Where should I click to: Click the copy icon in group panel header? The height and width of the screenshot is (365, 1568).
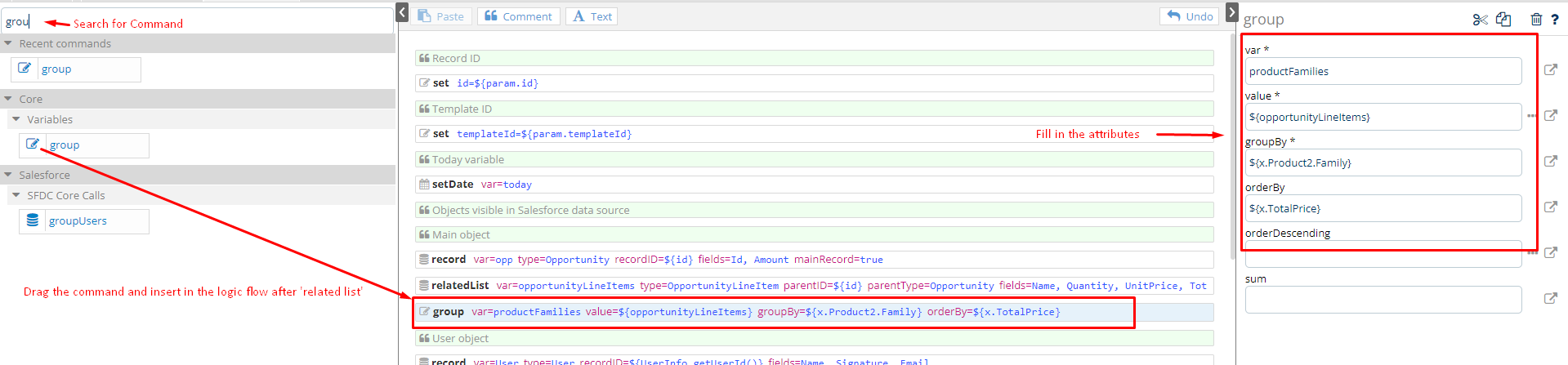click(x=1503, y=20)
